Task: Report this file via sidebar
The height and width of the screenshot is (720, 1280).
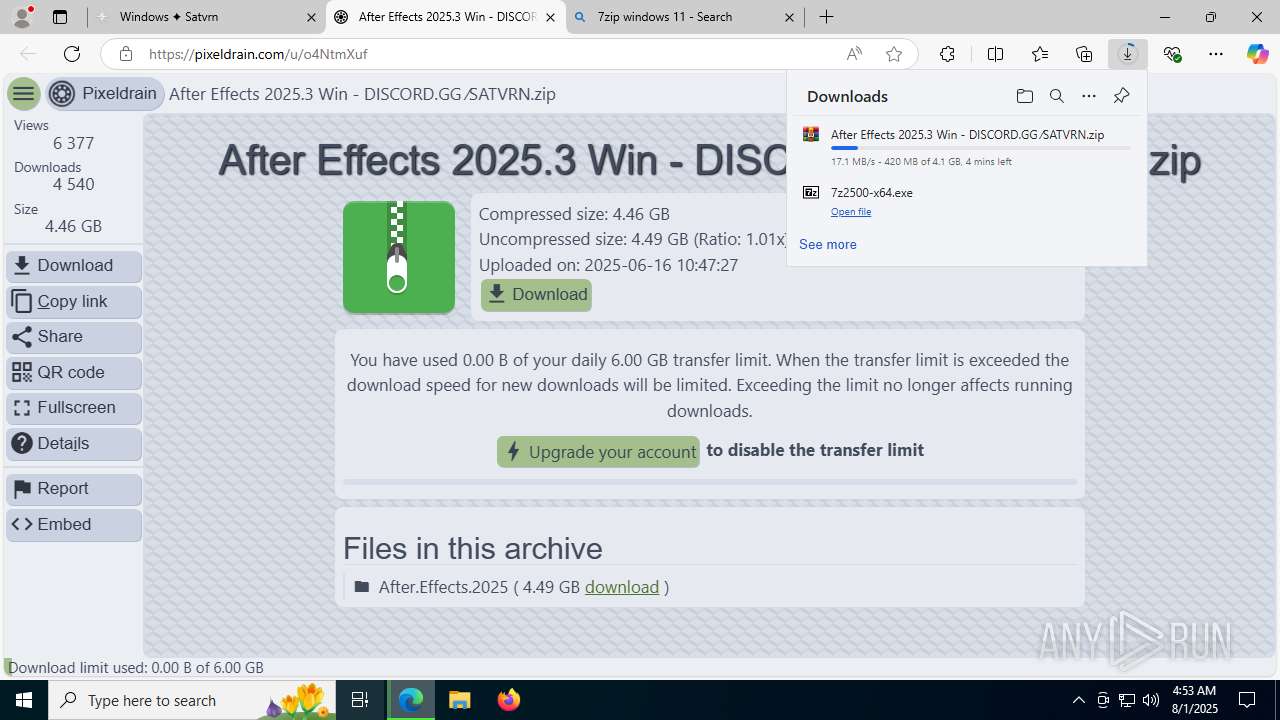Action: coord(74,489)
